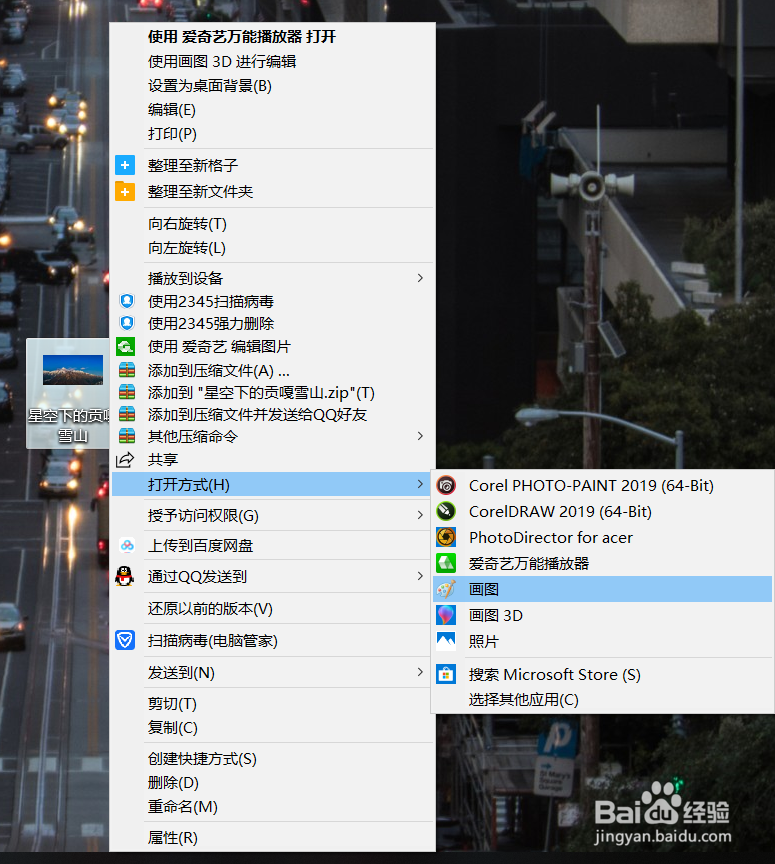The height and width of the screenshot is (864, 775).
Task: Click the archive icon beside 添加到压缩文件并发送给QQ好友
Action: point(127,414)
